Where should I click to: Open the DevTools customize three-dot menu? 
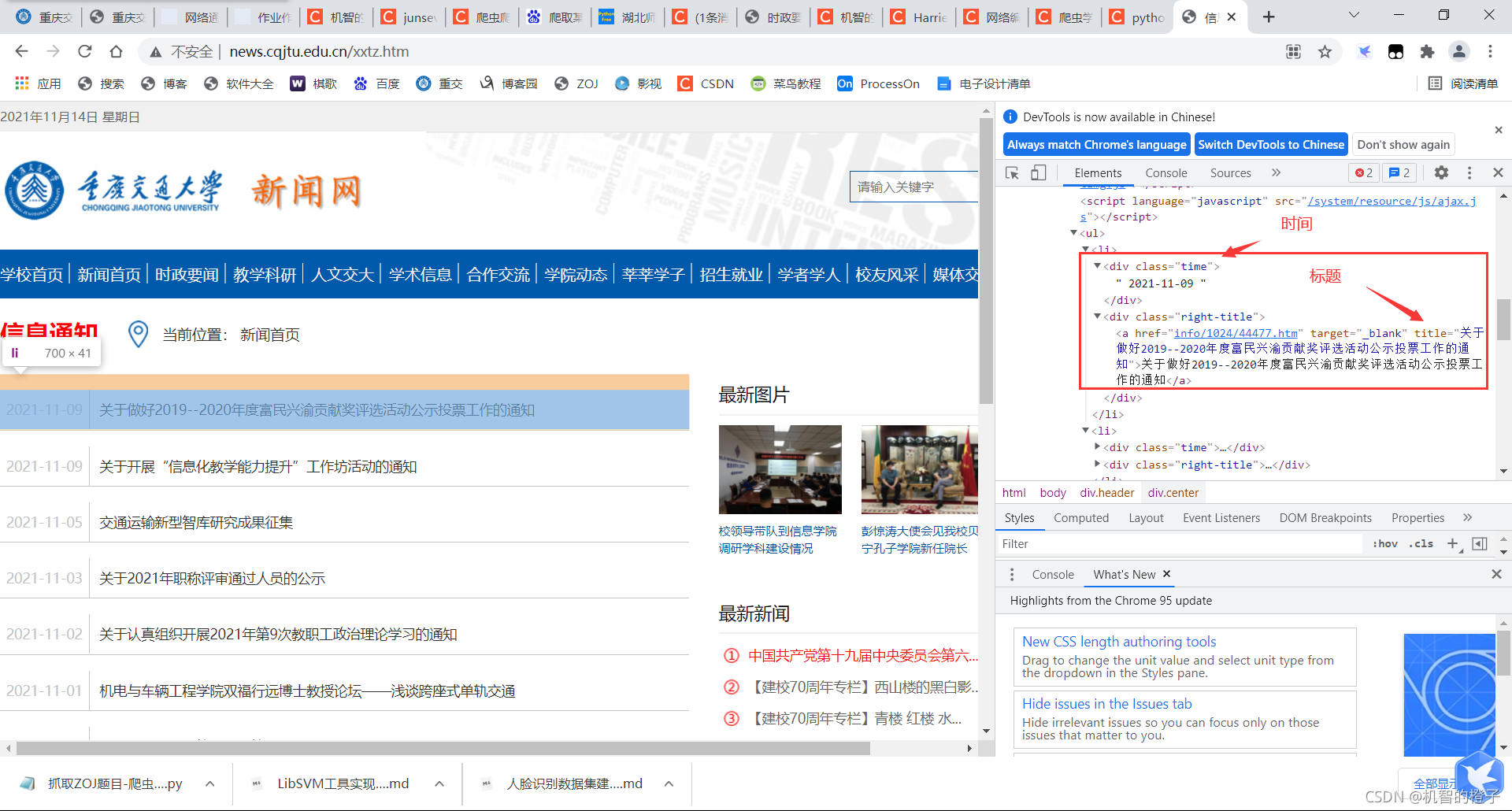pos(1469,172)
